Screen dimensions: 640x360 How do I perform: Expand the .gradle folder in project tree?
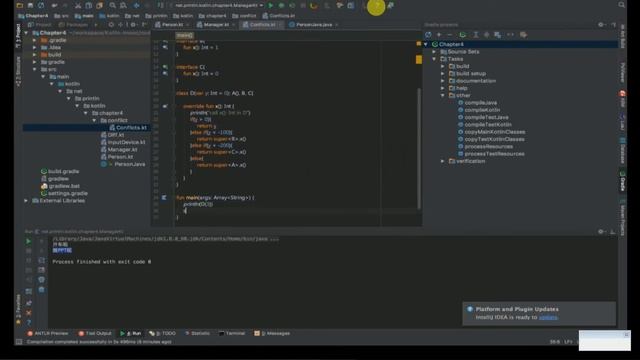35,40
